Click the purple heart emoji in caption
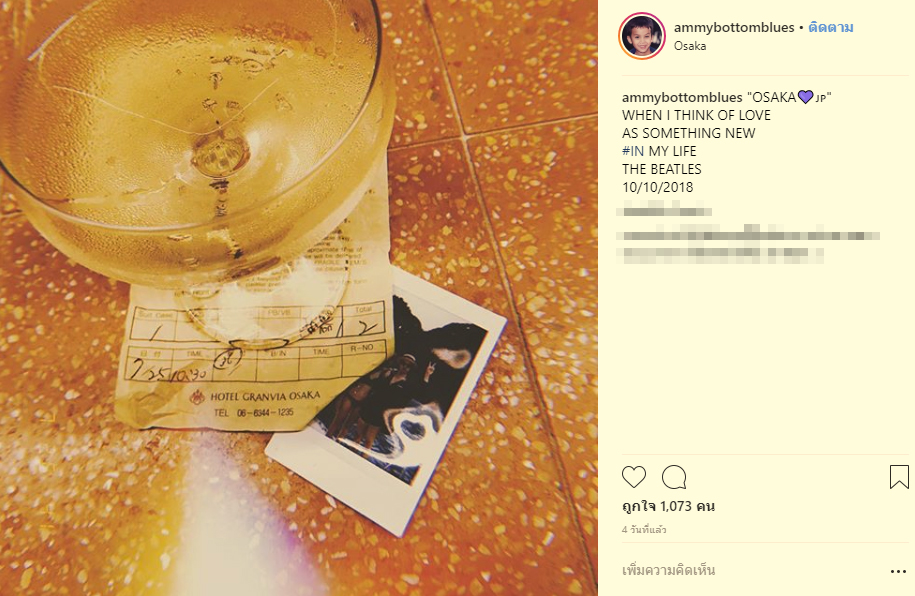This screenshot has height=596, width=915. tap(805, 97)
